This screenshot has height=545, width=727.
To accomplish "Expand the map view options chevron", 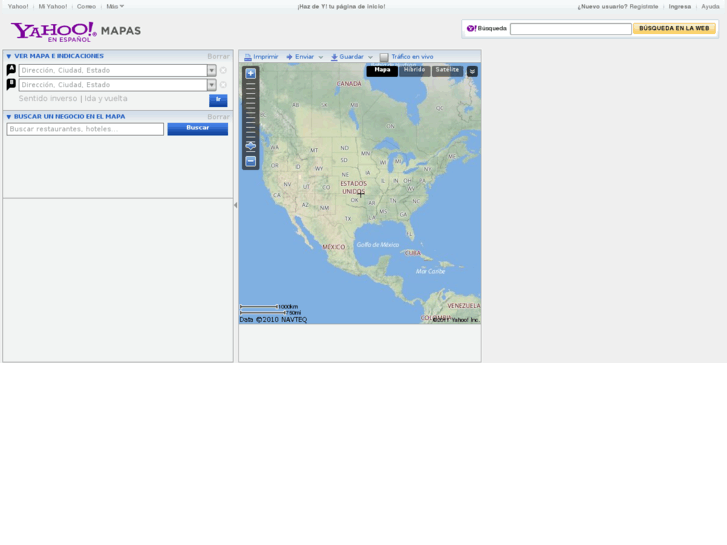I will tap(472, 72).
